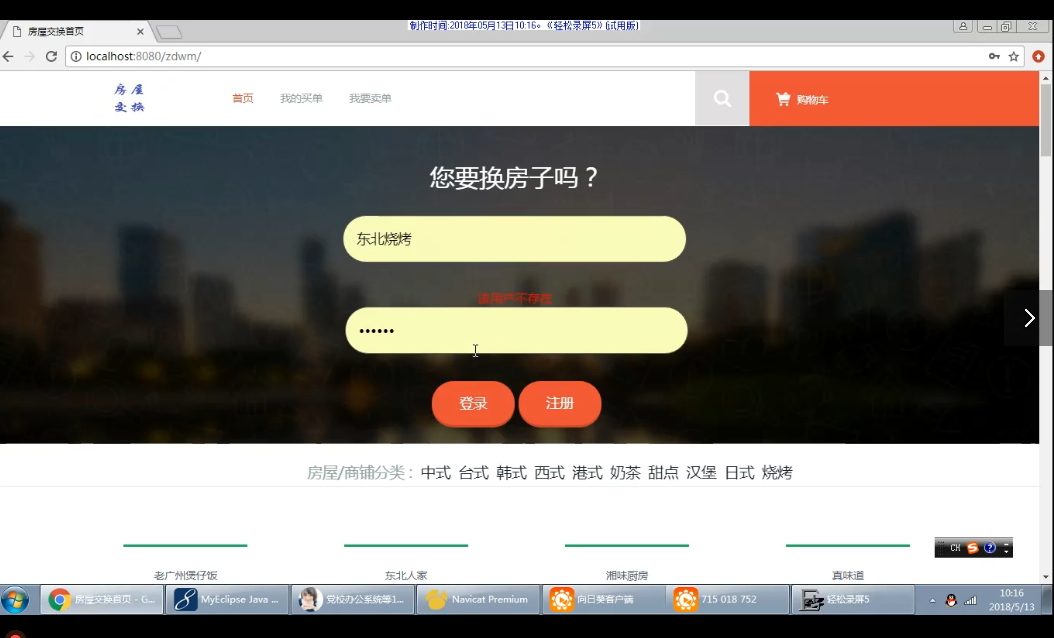
Task: Click the Sogou S icon in the language bar
Action: (x=973, y=548)
